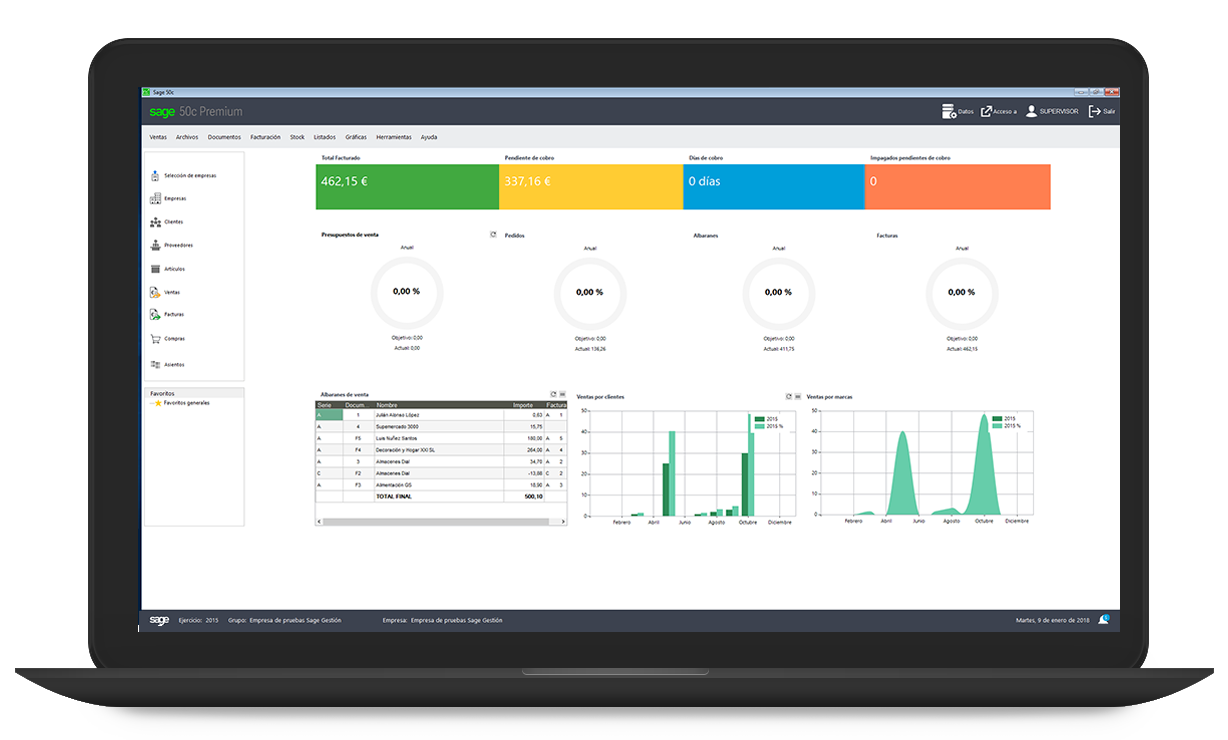The image size is (1228, 740).
Task: Toggle the Albaranes de venta widget options
Action: coord(561,393)
